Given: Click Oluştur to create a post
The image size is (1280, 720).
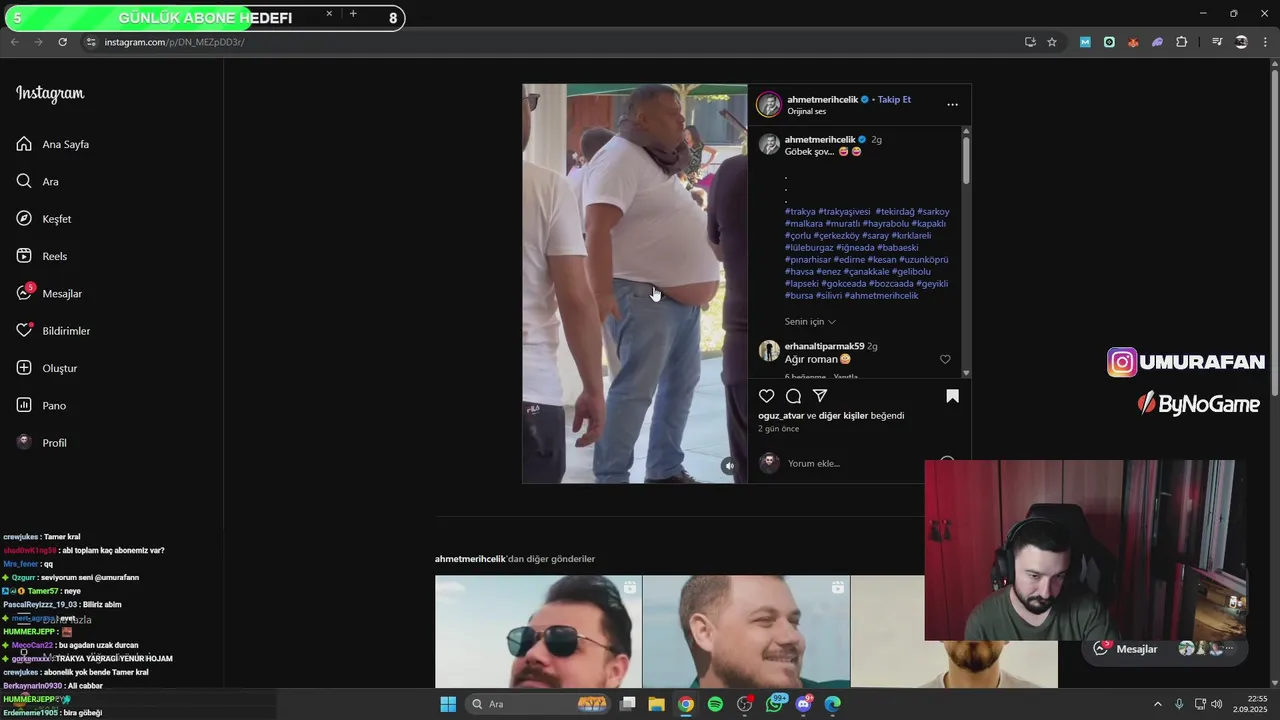Looking at the screenshot, I should tap(46, 368).
